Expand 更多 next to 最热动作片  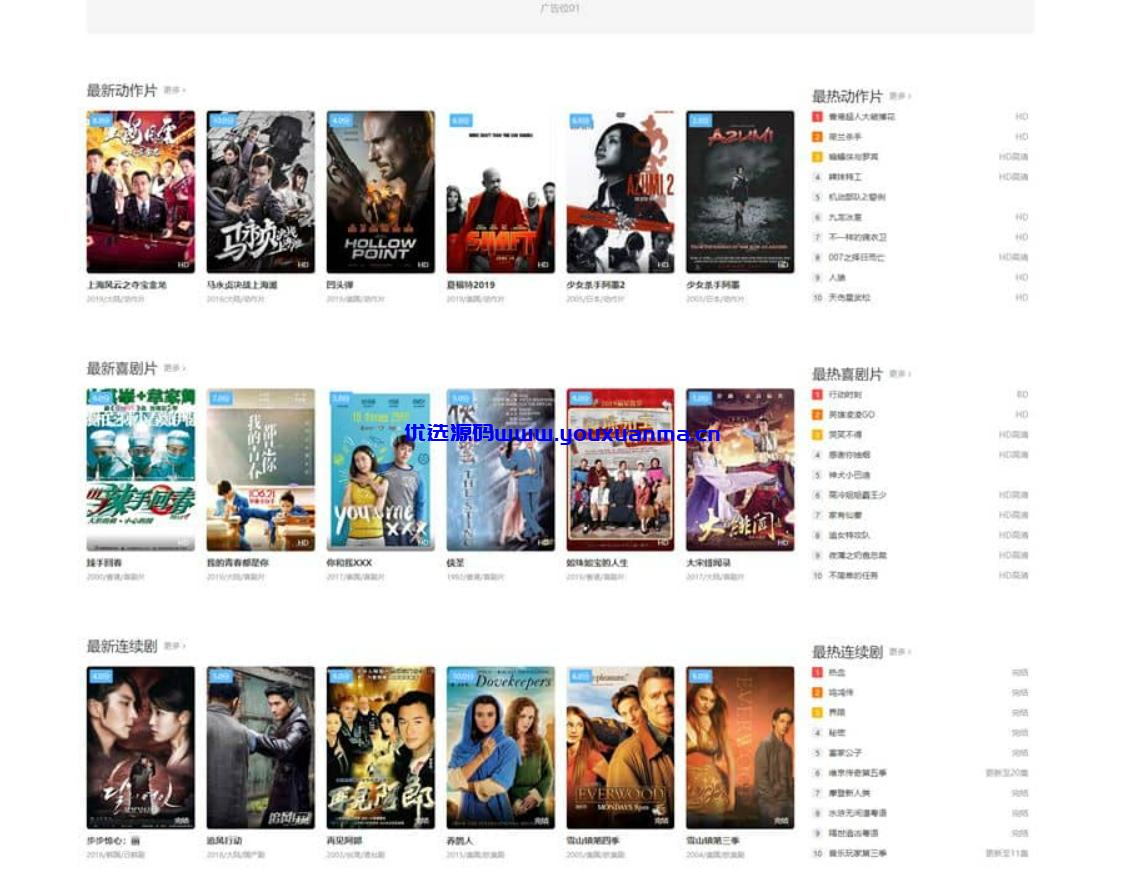coord(900,96)
